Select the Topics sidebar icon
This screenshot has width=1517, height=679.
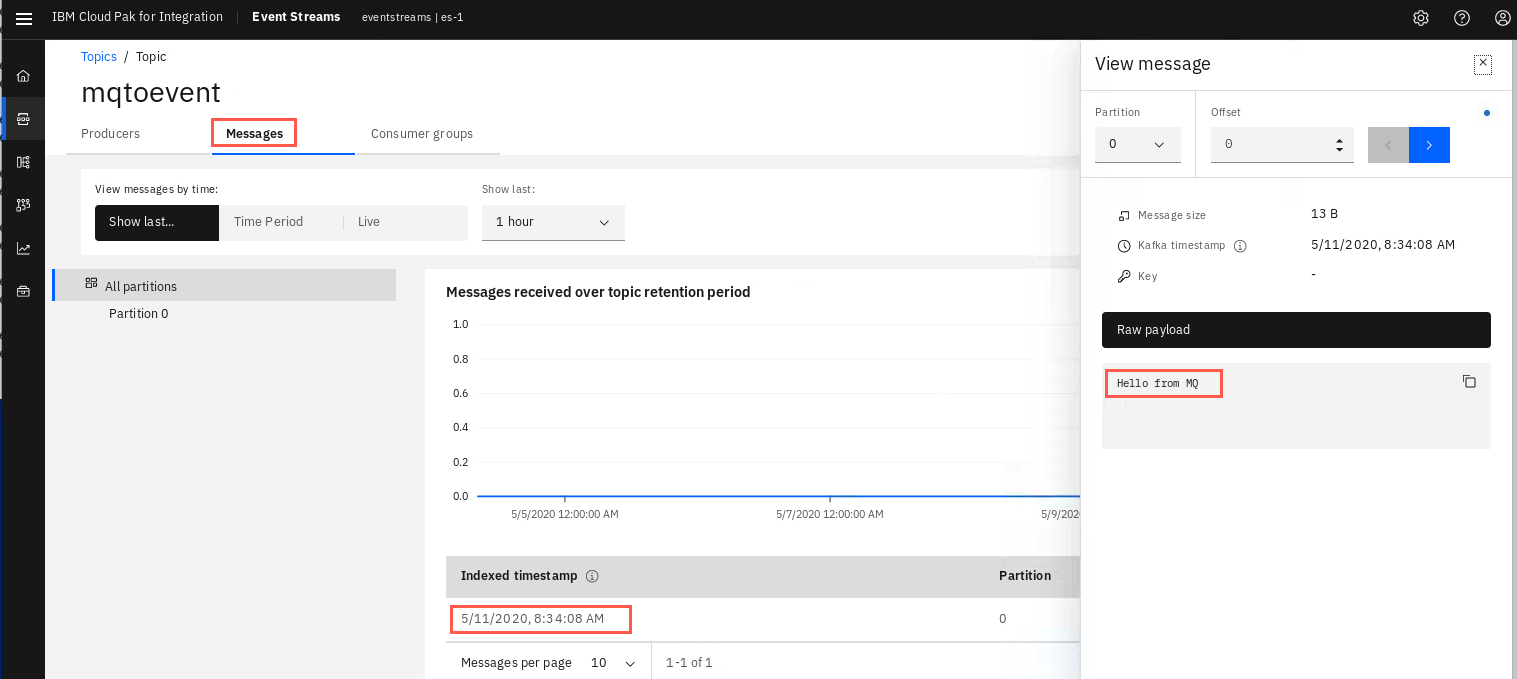[x=23, y=119]
